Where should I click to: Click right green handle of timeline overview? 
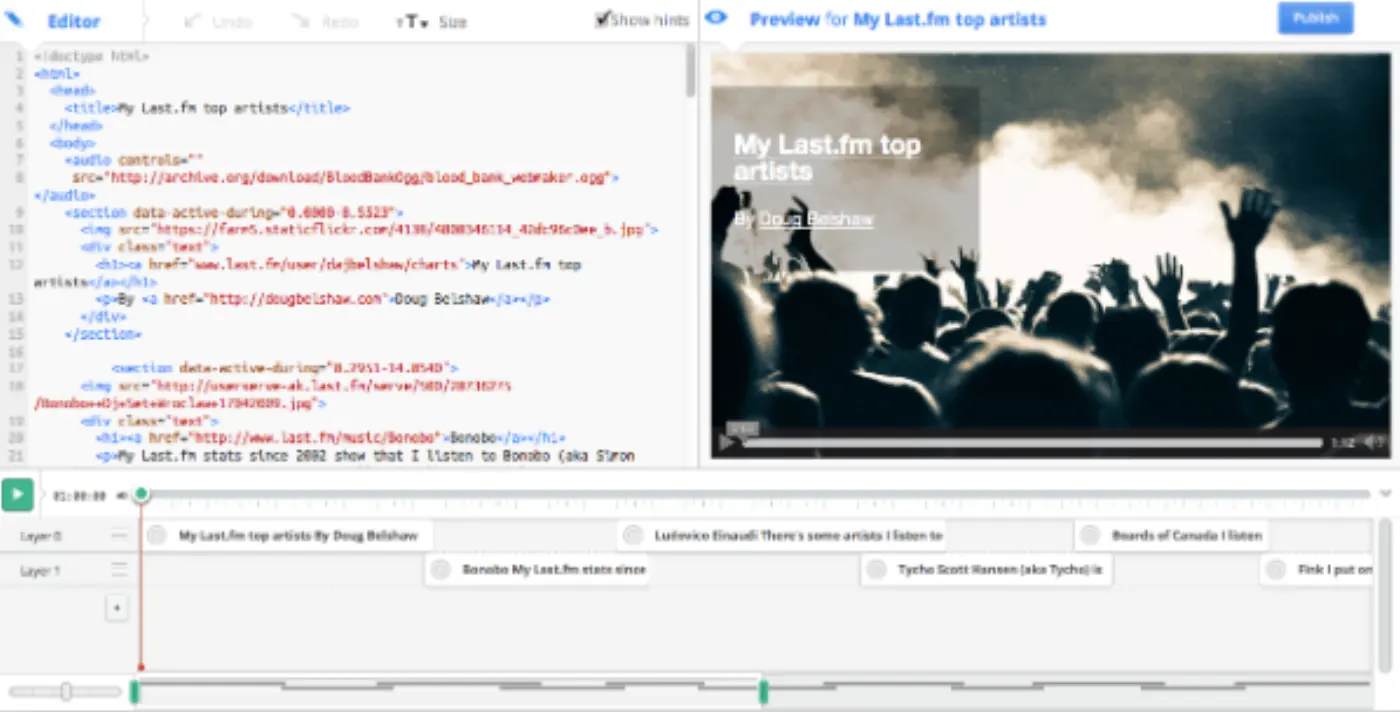coord(763,691)
